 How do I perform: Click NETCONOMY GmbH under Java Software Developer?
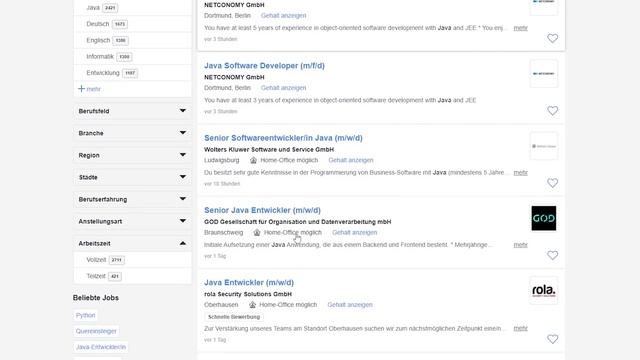coord(234,77)
